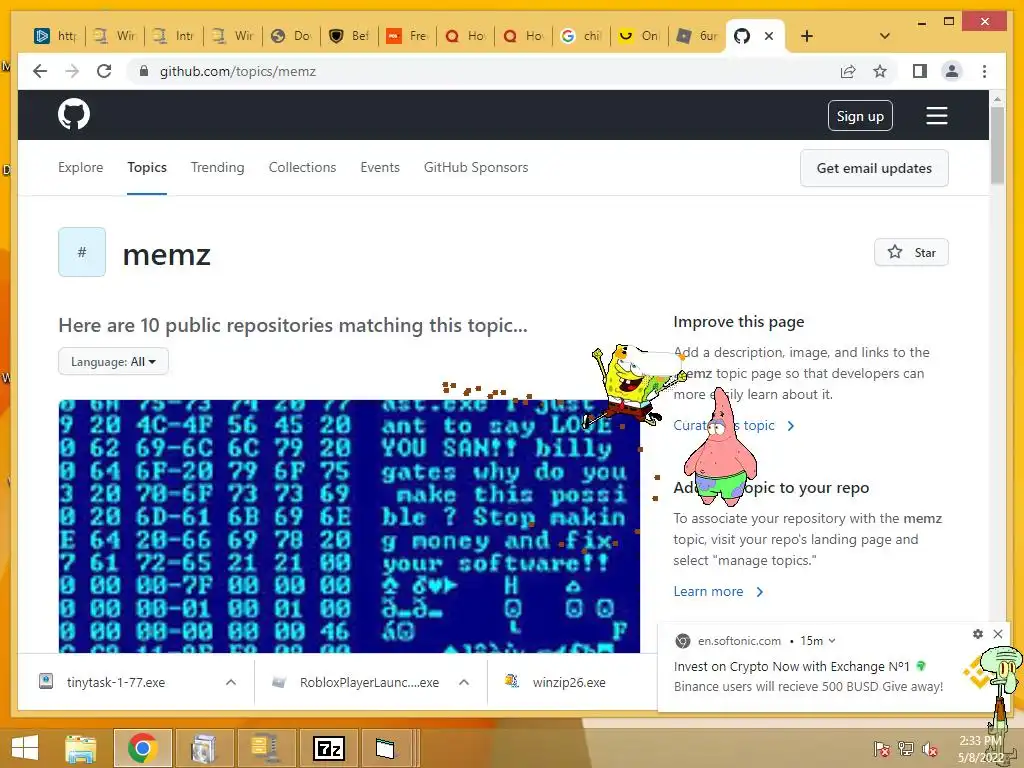Star the memz topic
Screen dimensions: 1024x768
pos(911,252)
